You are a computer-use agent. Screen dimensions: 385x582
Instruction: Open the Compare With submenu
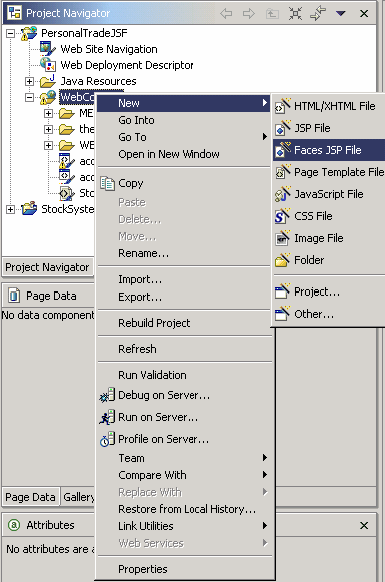pyautogui.click(x=183, y=475)
